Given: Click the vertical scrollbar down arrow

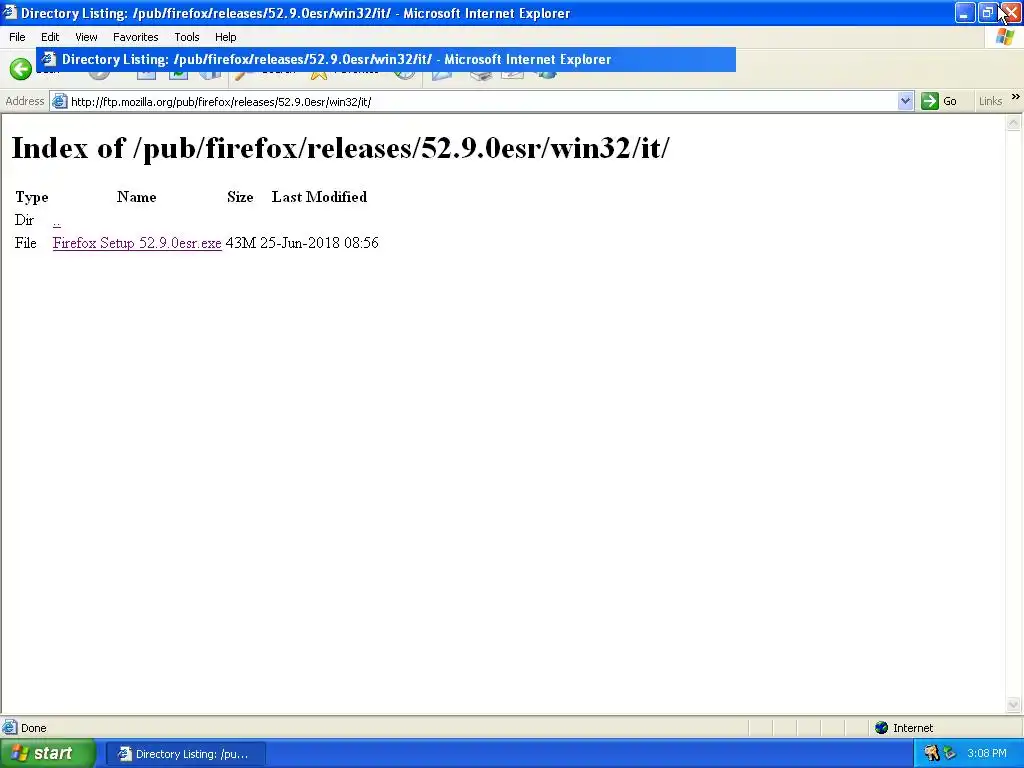Looking at the screenshot, I should tap(1014, 704).
